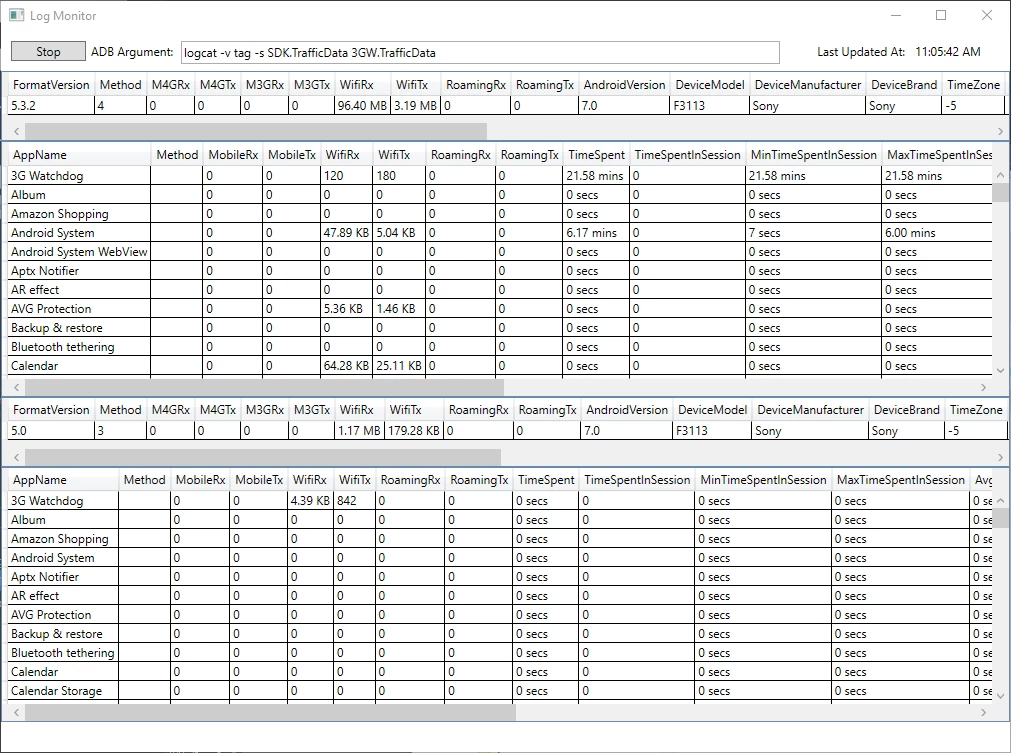Select the 4.39 KB WifiRx cell in lower table
Screen dimensions: 1011x753
(310, 500)
